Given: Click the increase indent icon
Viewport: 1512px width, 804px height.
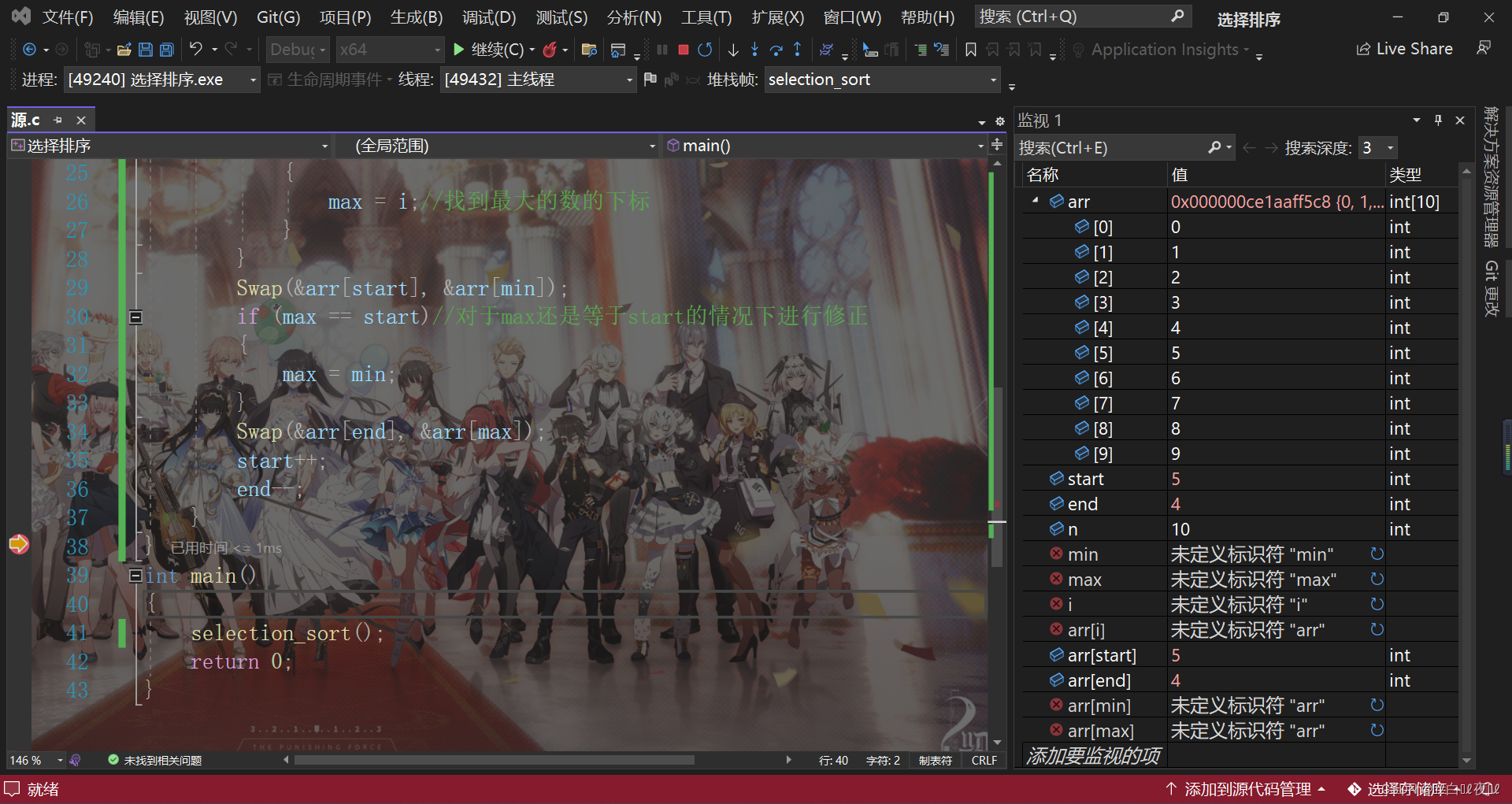Looking at the screenshot, I should 921,50.
